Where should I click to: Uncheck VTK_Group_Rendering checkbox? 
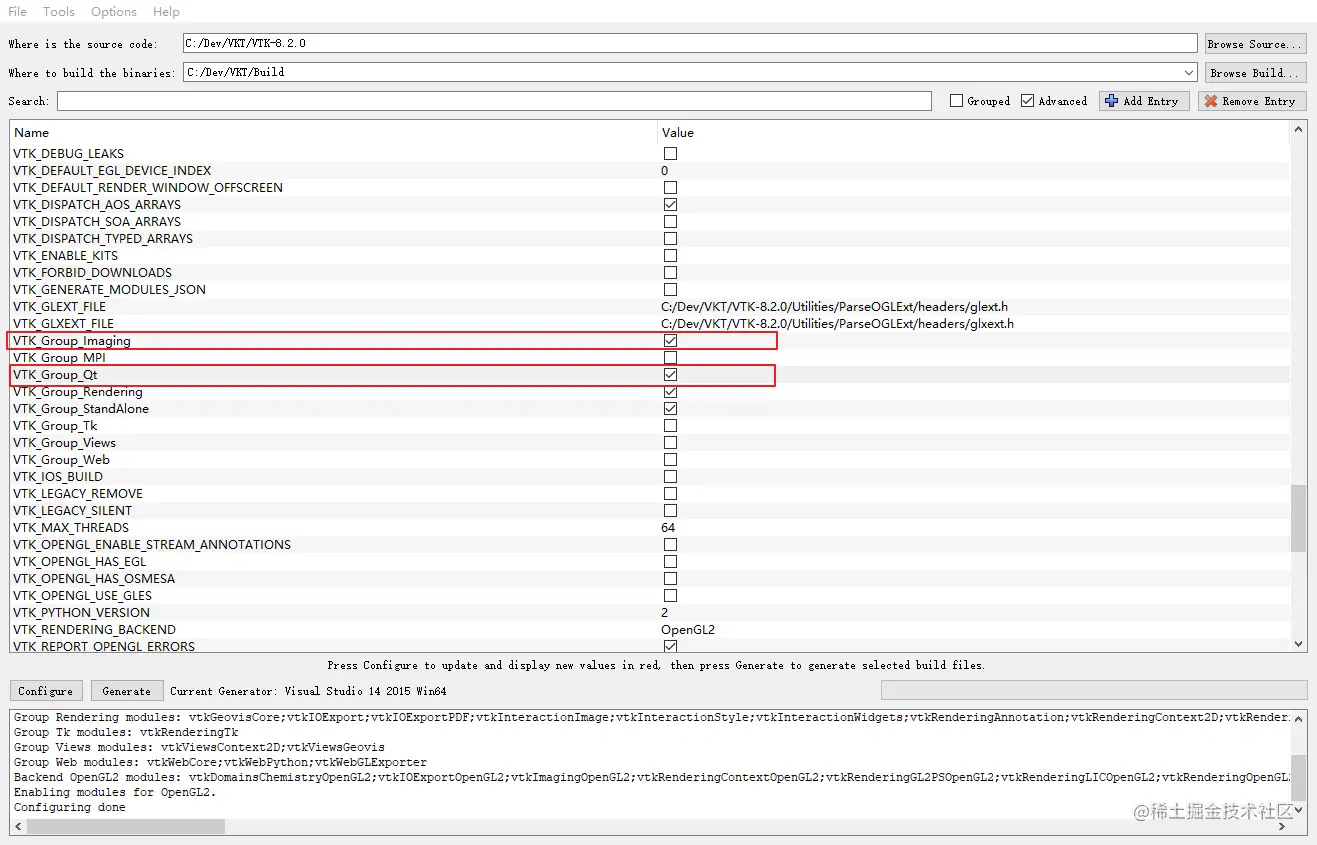[x=670, y=392]
